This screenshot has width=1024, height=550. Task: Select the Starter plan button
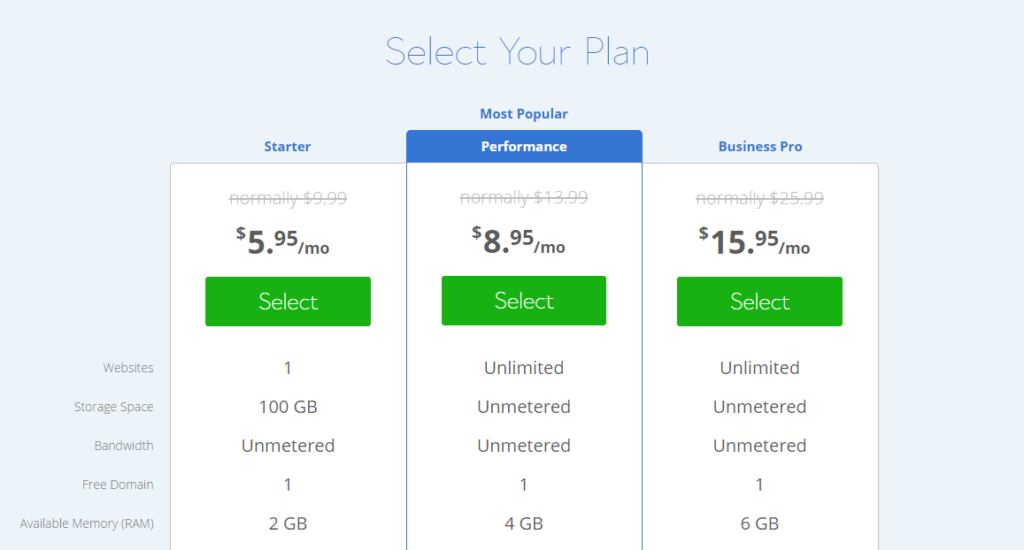(288, 301)
